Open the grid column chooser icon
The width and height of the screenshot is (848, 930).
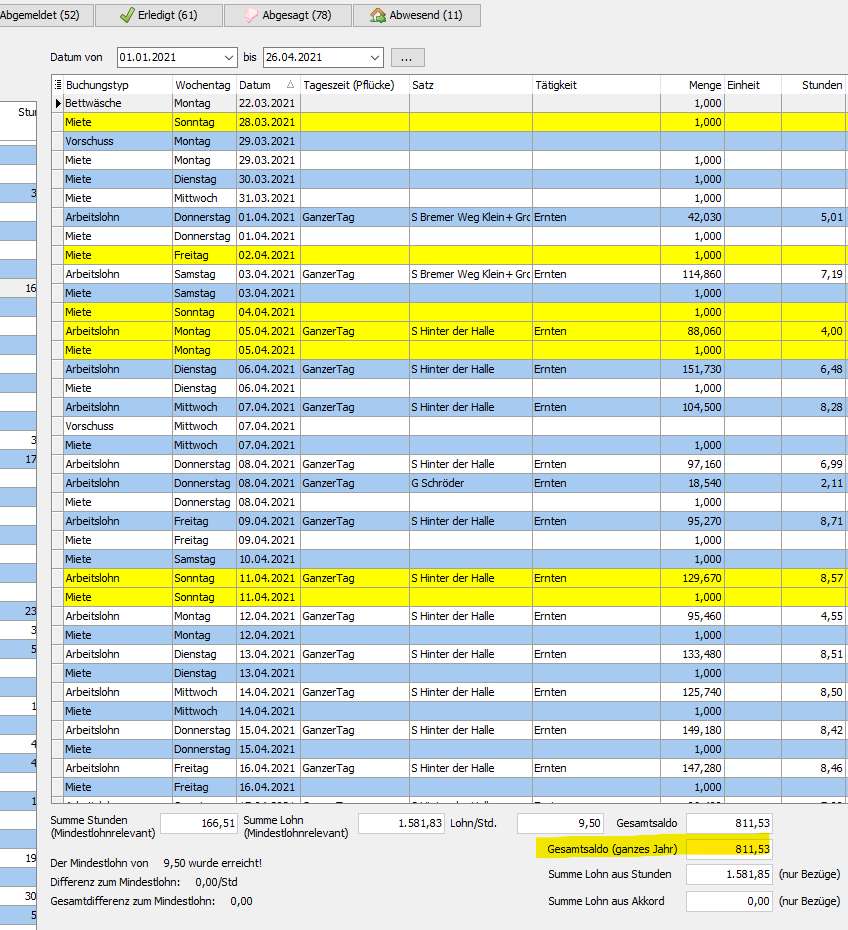pos(58,85)
